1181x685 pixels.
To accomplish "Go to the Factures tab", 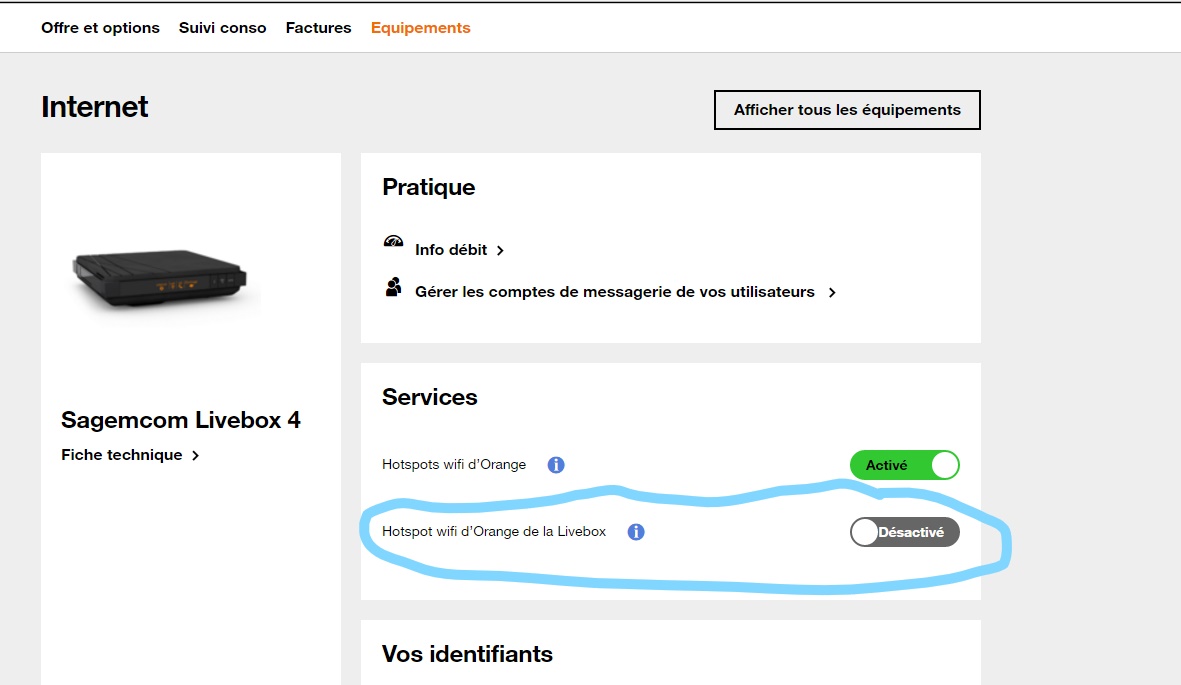I will tap(318, 28).
